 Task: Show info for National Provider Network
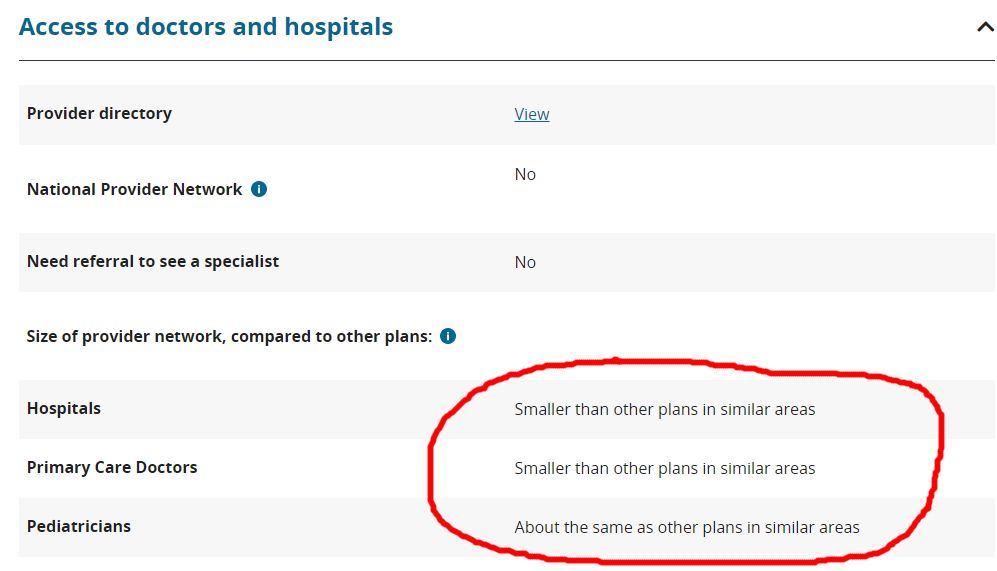tap(259, 189)
